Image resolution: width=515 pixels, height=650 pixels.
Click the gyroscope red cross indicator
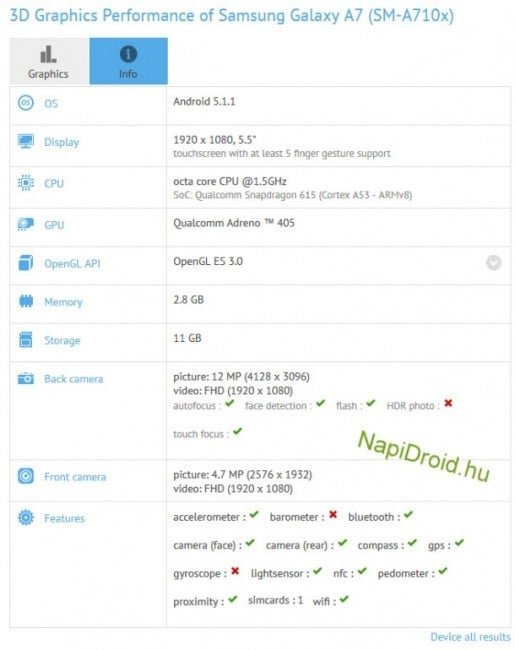click(x=235, y=571)
